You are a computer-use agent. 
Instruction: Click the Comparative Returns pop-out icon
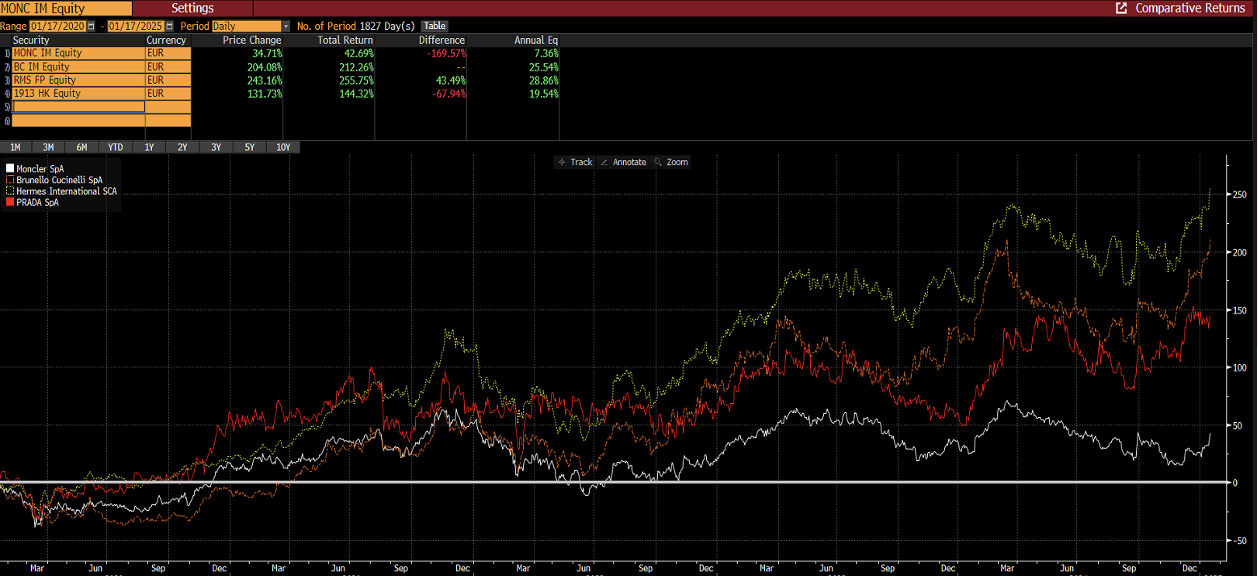[1122, 8]
